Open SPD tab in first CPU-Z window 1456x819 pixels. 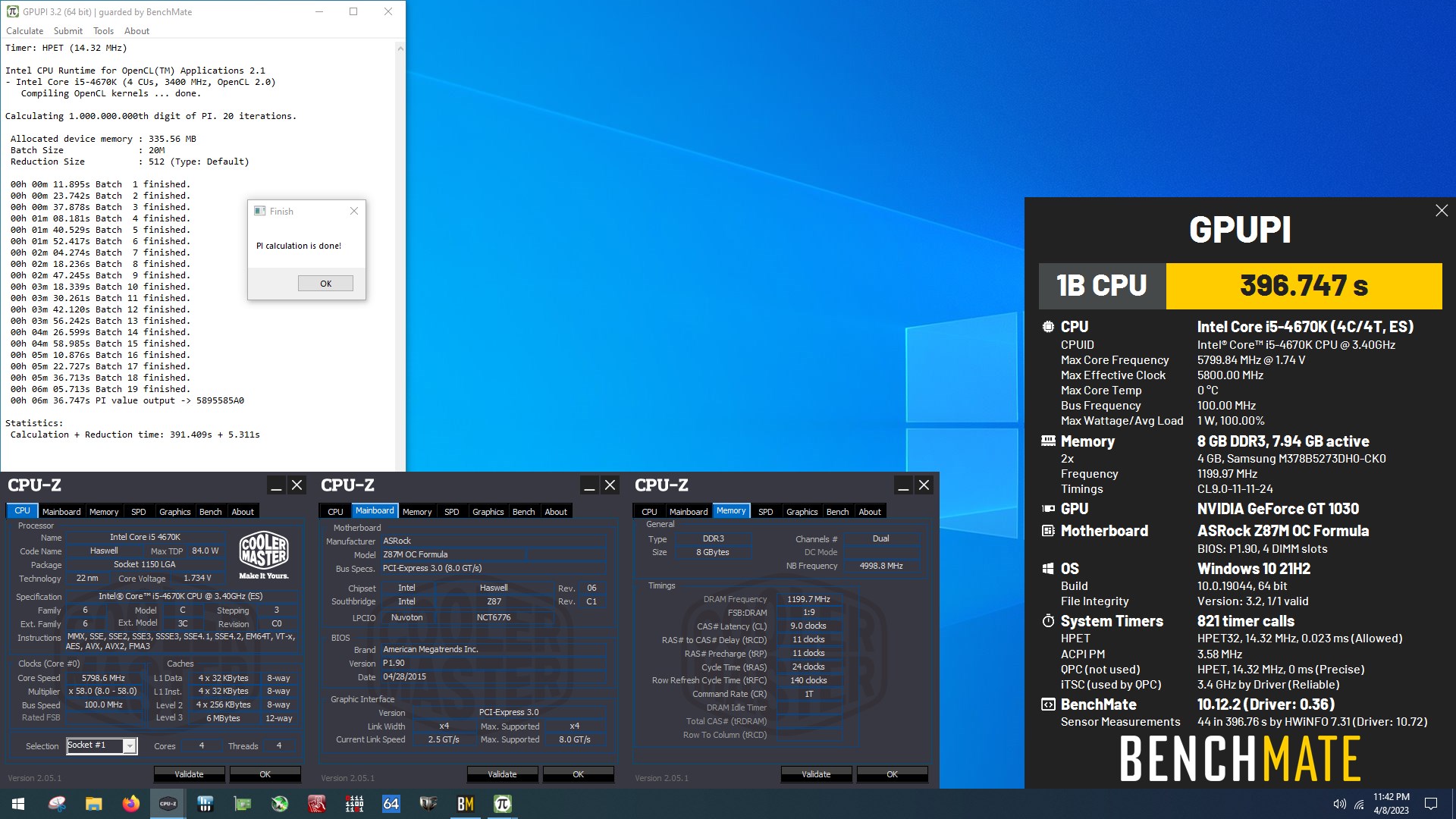click(139, 512)
